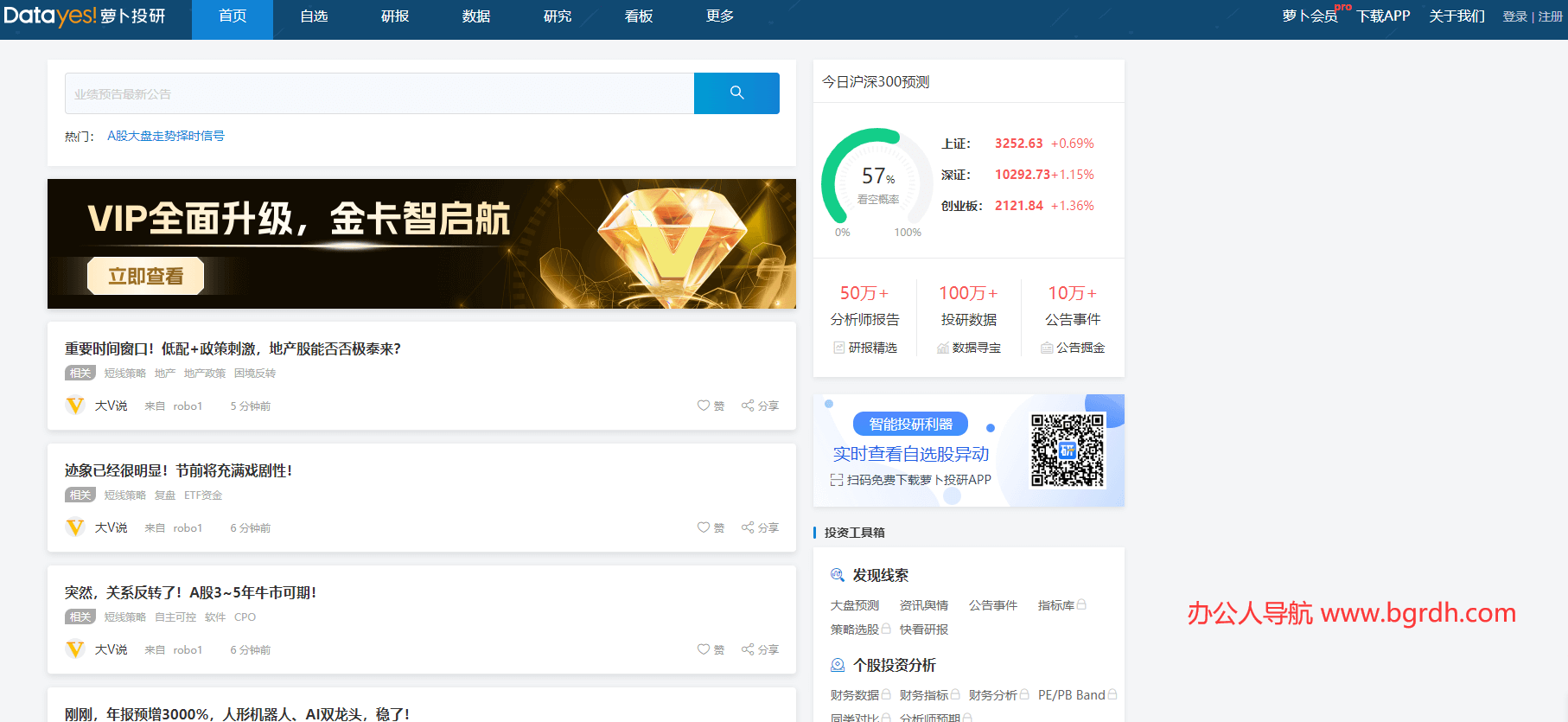Click the 登录 link in header
Image resolution: width=1568 pixels, height=722 pixels.
click(x=1514, y=16)
